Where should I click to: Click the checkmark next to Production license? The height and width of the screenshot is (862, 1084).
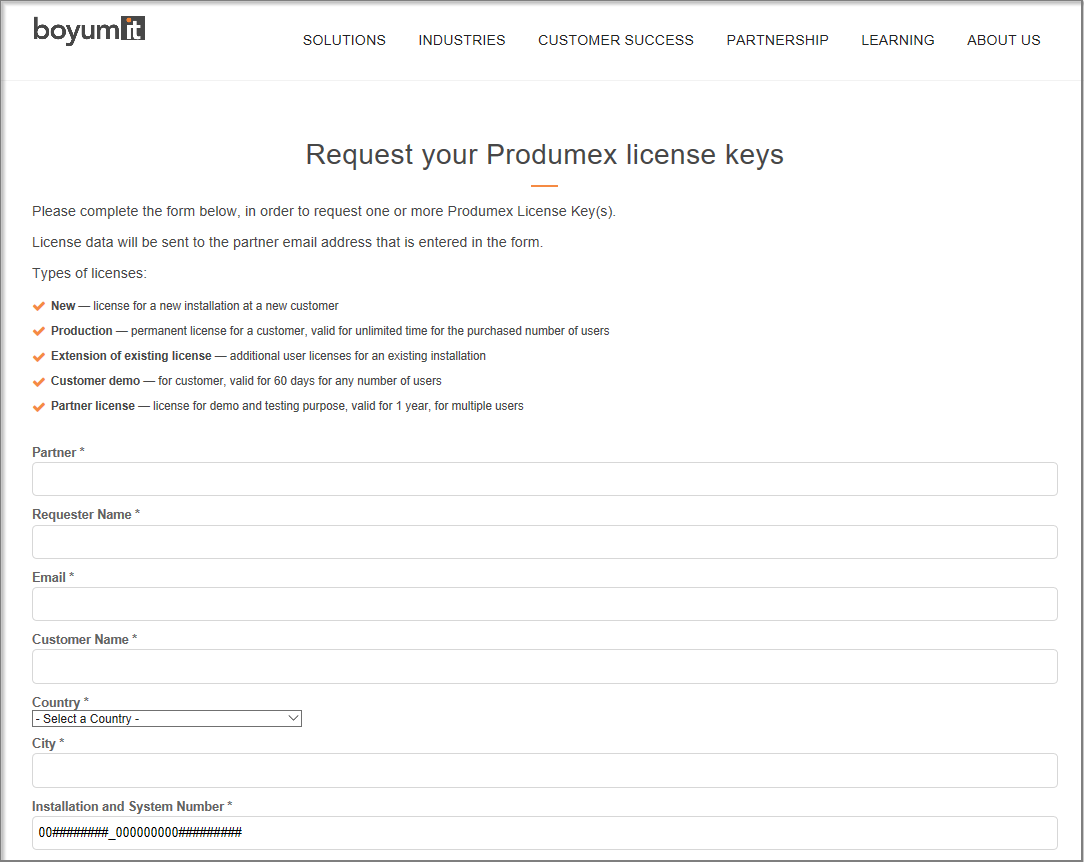[x=39, y=330]
